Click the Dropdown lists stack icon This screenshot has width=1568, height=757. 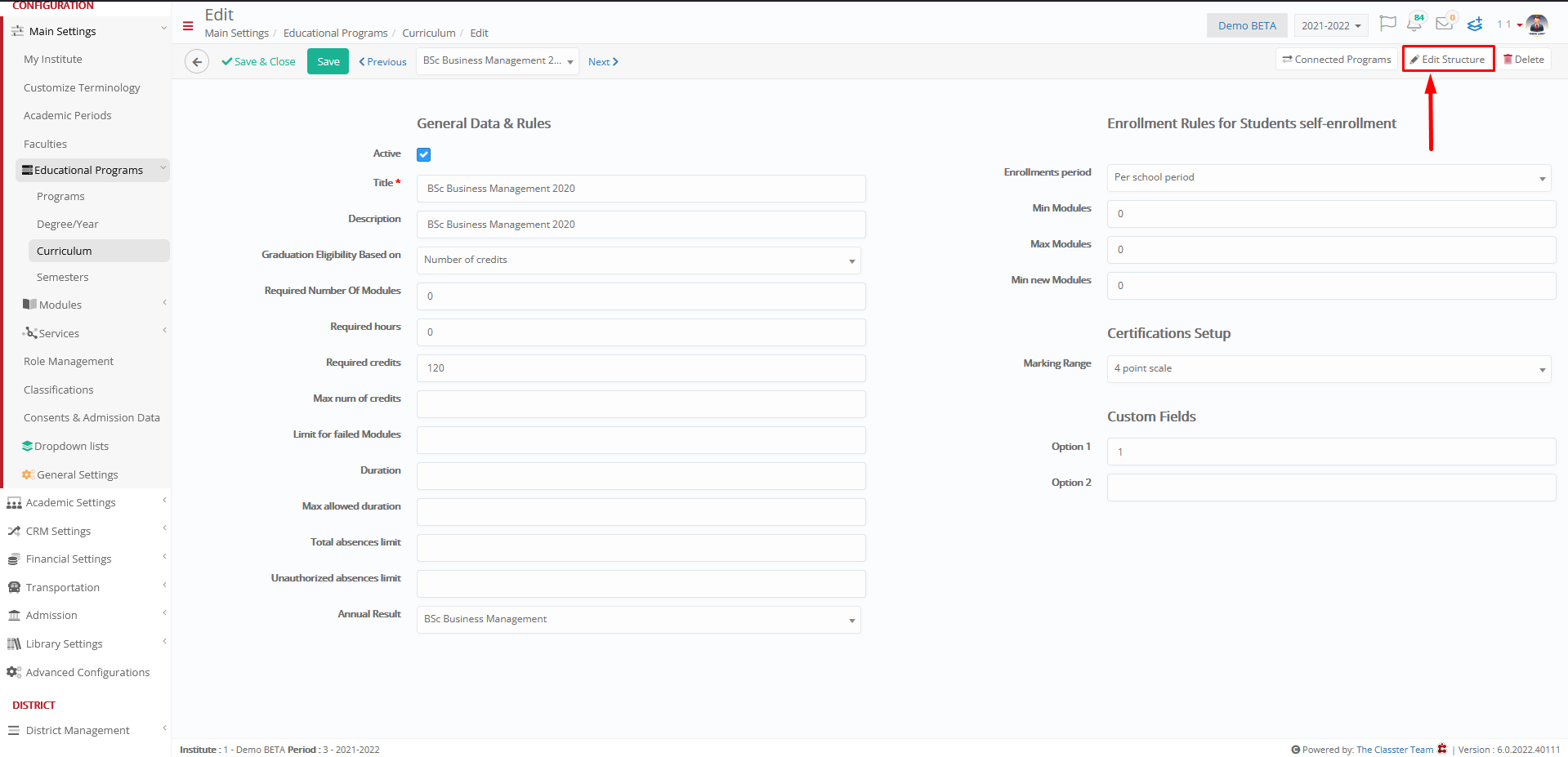click(27, 446)
